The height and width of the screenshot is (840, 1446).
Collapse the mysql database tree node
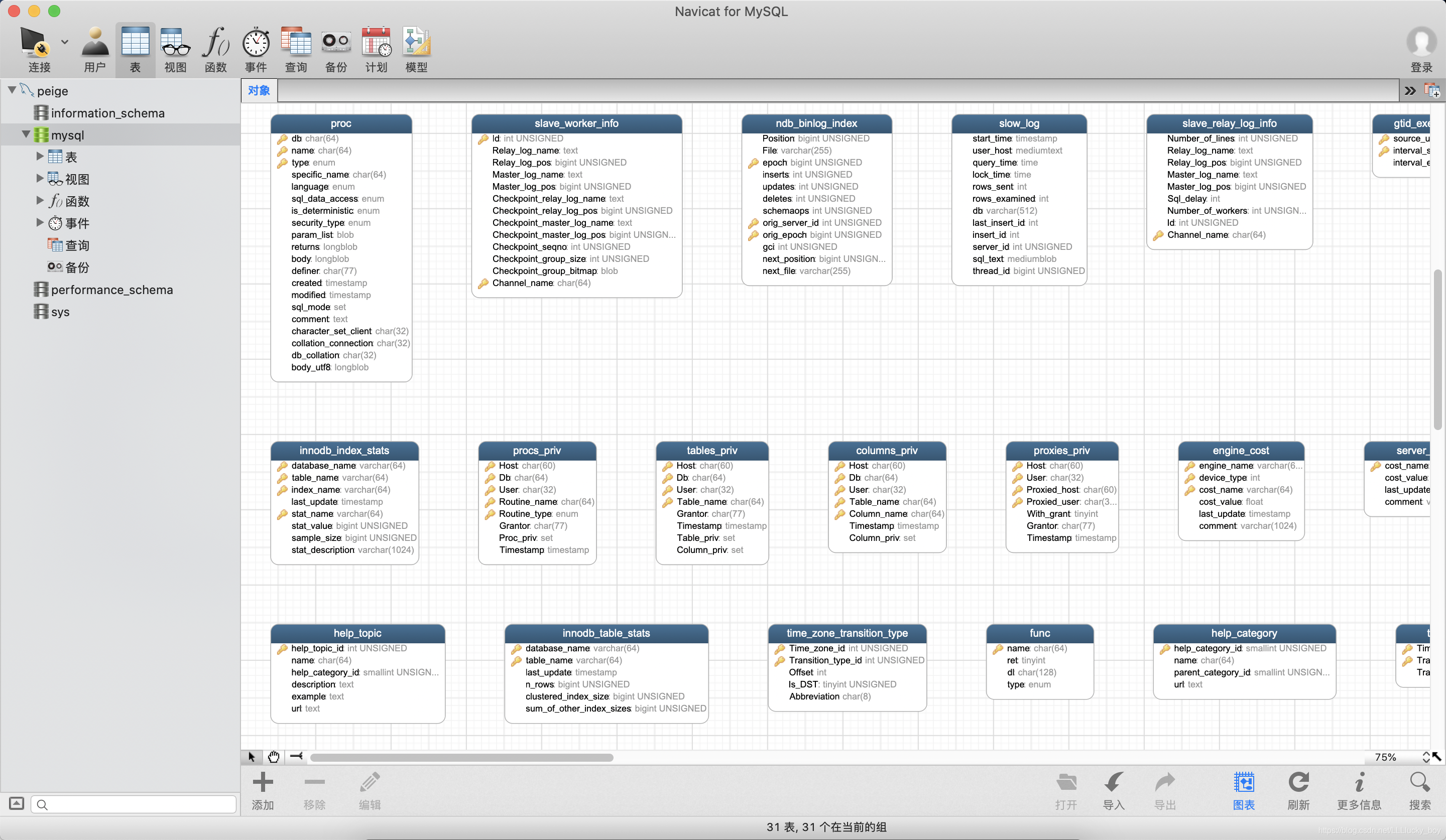pyautogui.click(x=26, y=135)
